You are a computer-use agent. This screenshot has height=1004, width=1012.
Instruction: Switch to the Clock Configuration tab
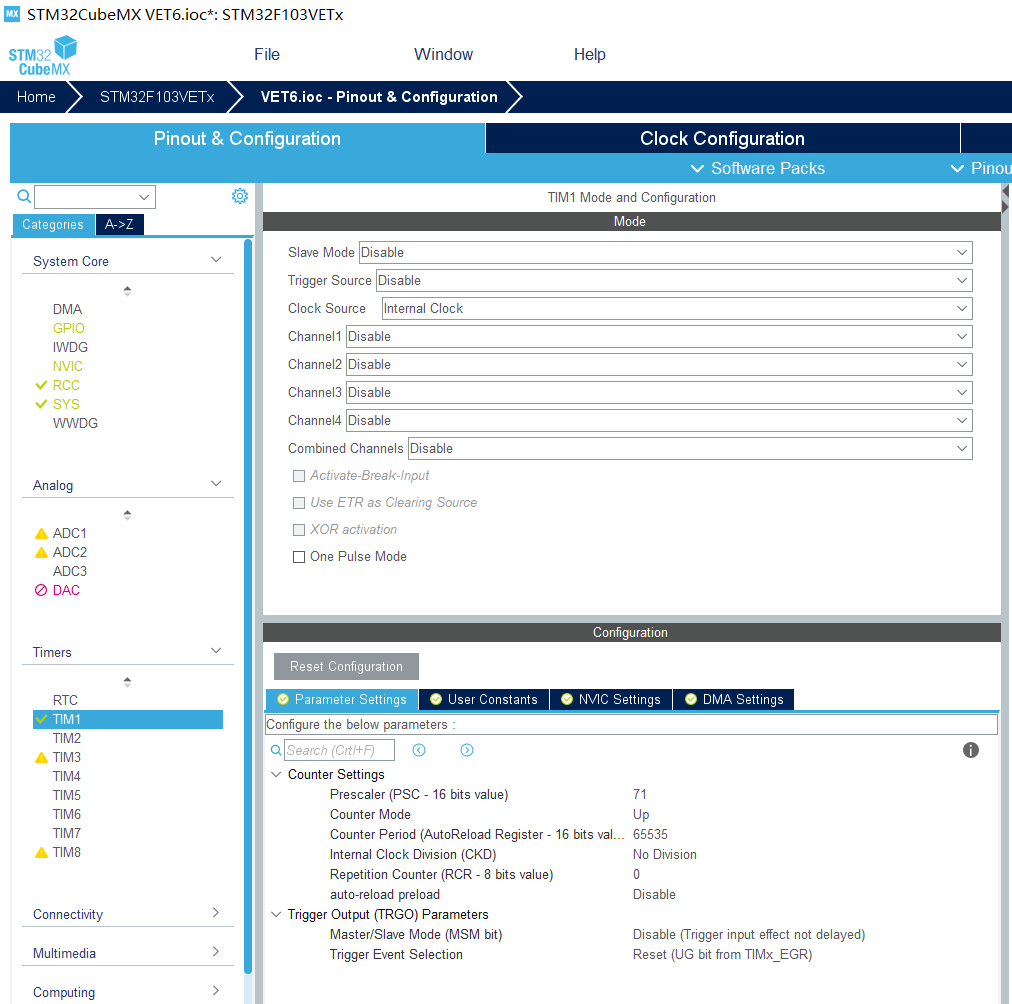pos(722,138)
